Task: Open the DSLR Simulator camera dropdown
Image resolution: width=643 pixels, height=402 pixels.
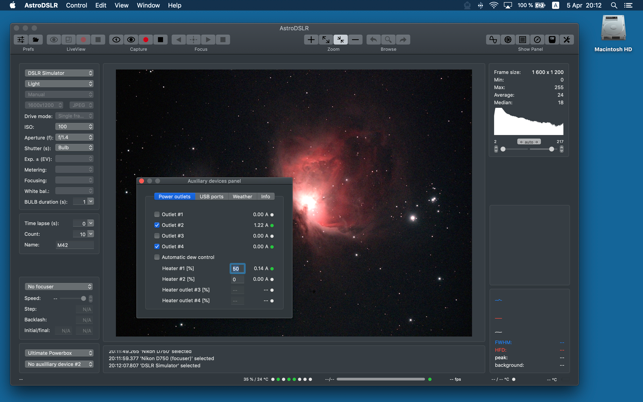Action: (59, 73)
